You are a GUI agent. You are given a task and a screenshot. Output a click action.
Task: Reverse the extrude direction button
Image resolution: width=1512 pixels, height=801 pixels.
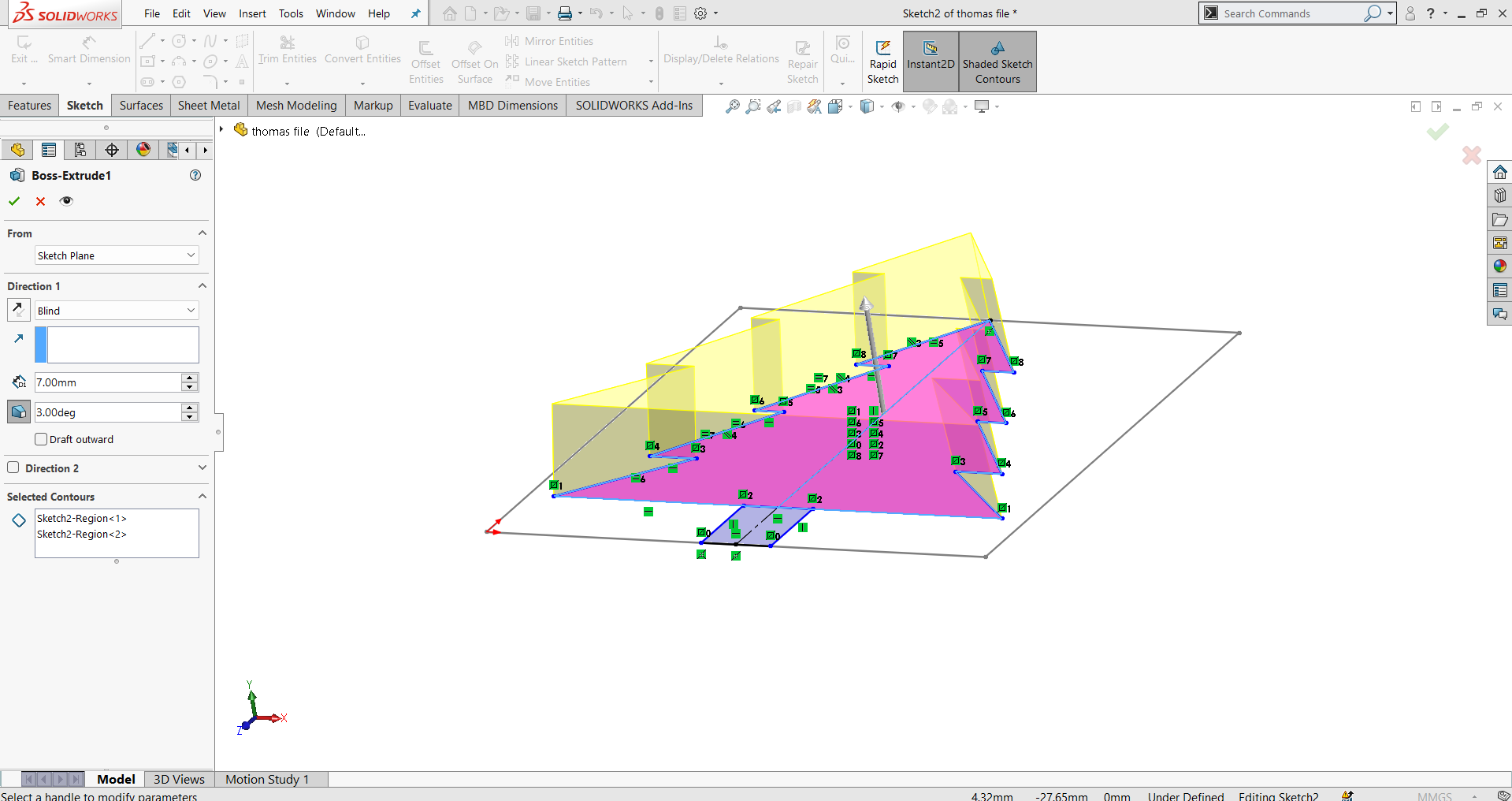(x=19, y=310)
